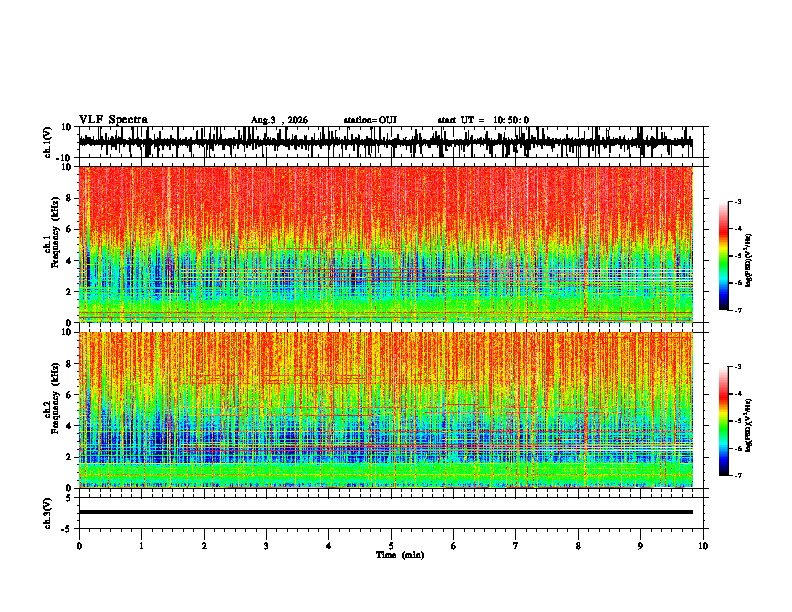Click the 8 kHz tick on ch.1 spectrogram

click(69, 198)
